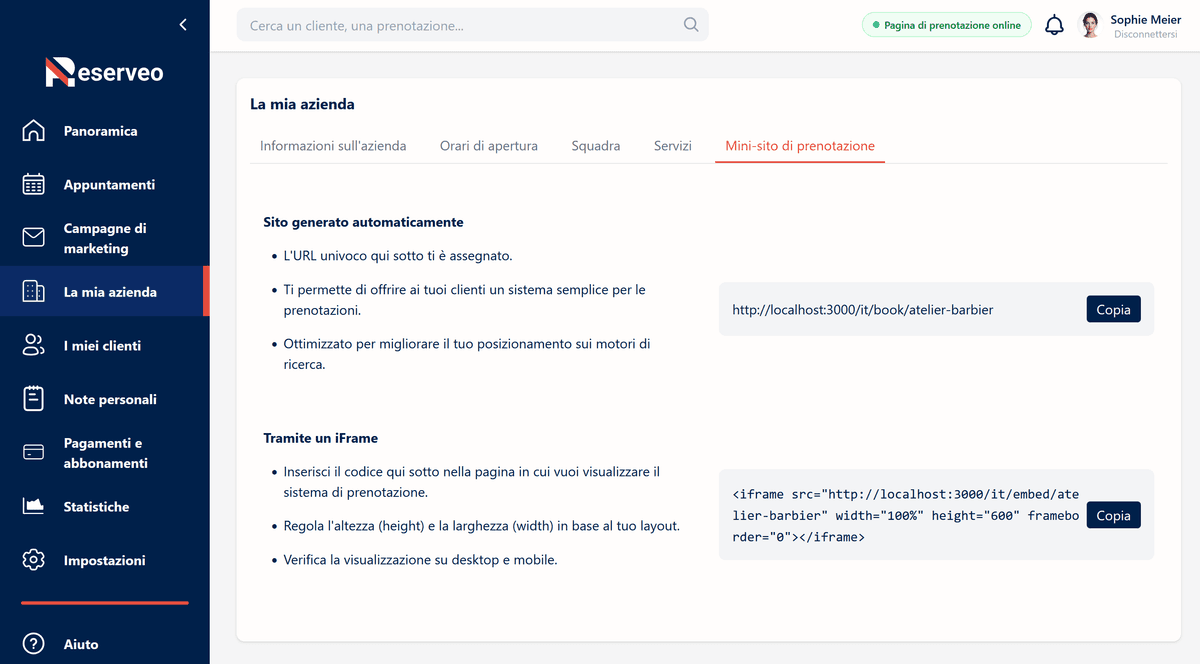The image size is (1200, 664).
Task: Click the Aiuto question mark icon
Action: point(34,644)
